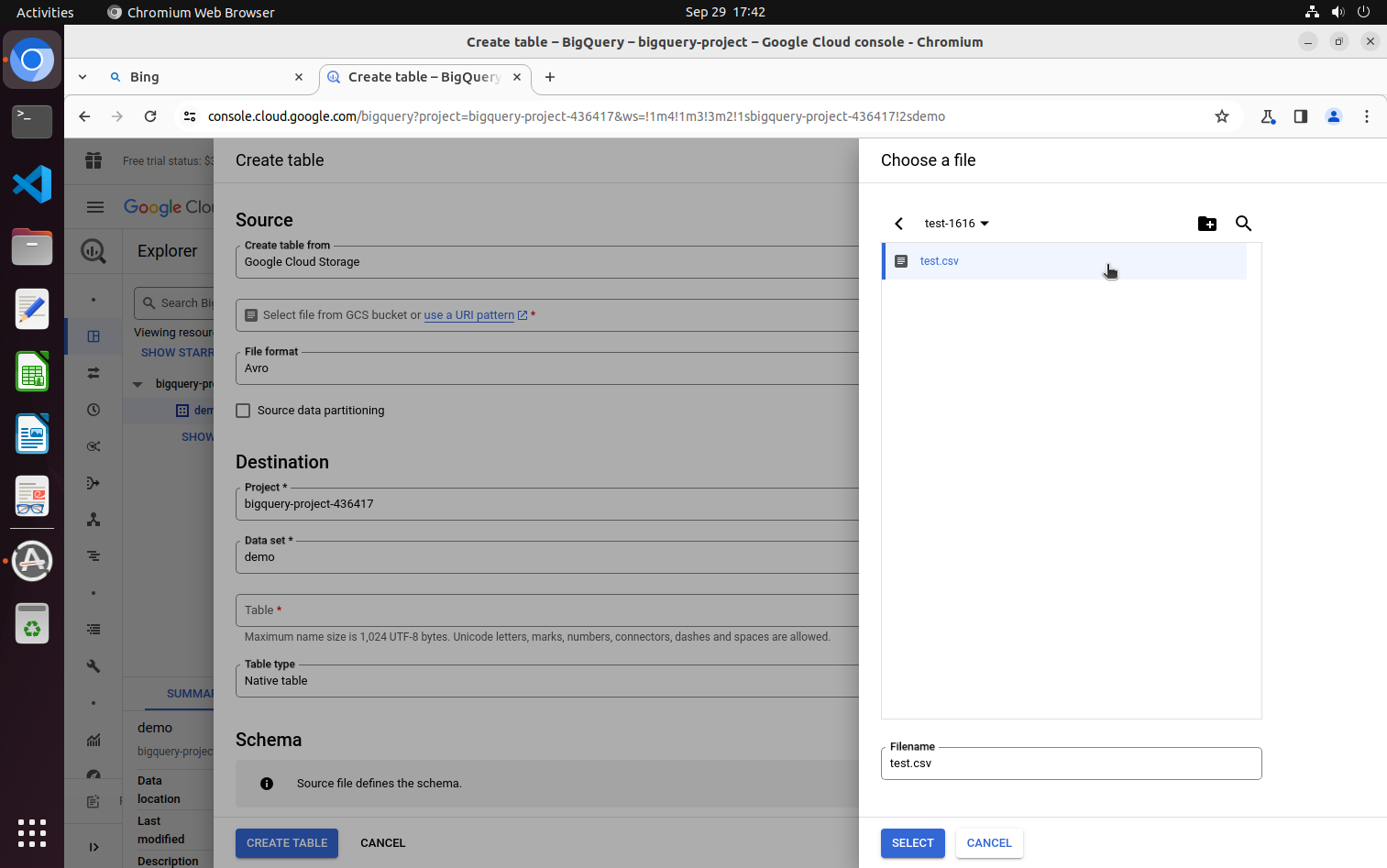1387x868 pixels.
Task: Click the search magnifier in file chooser
Action: click(x=1243, y=224)
